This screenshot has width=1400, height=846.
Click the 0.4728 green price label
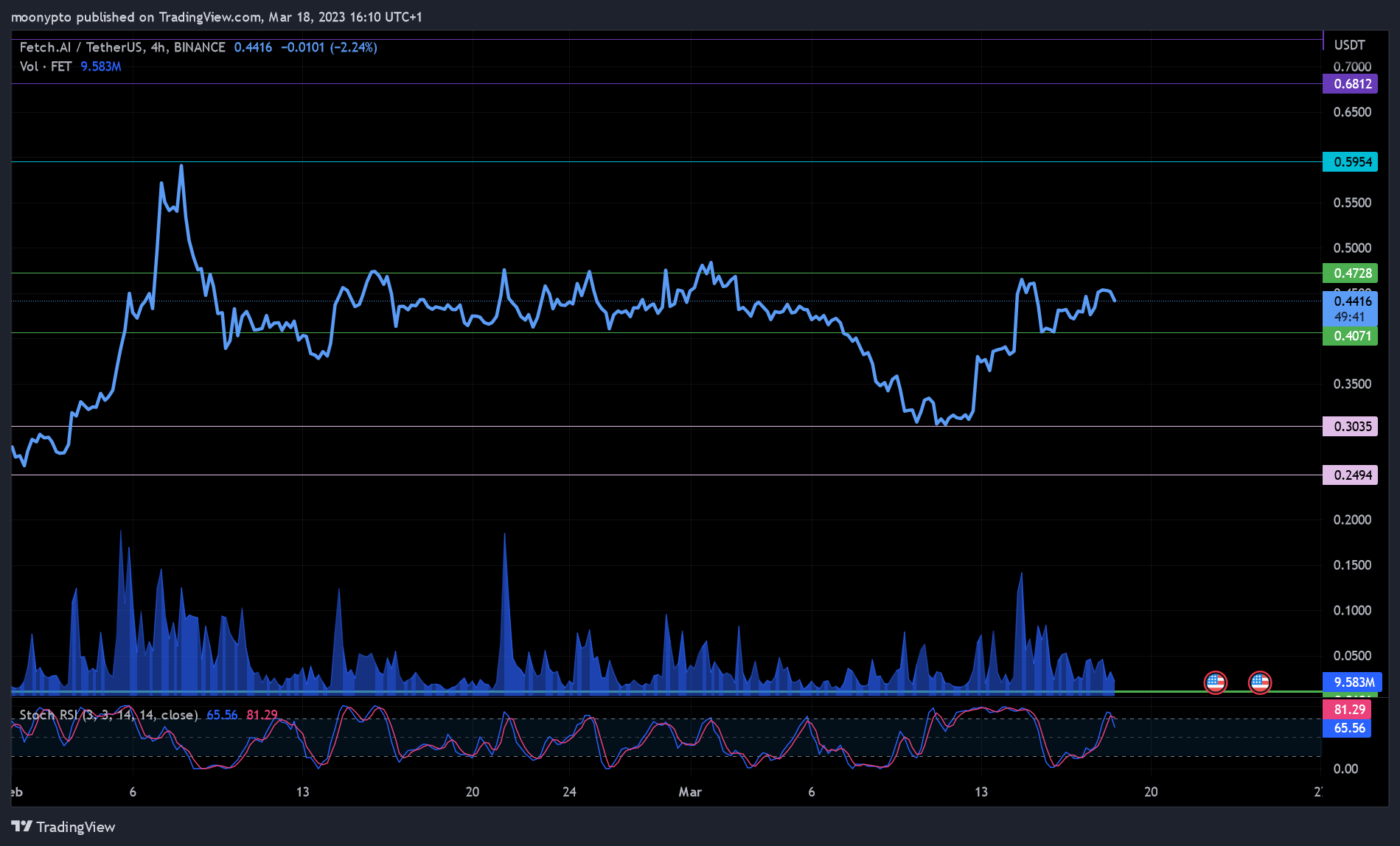point(1350,273)
